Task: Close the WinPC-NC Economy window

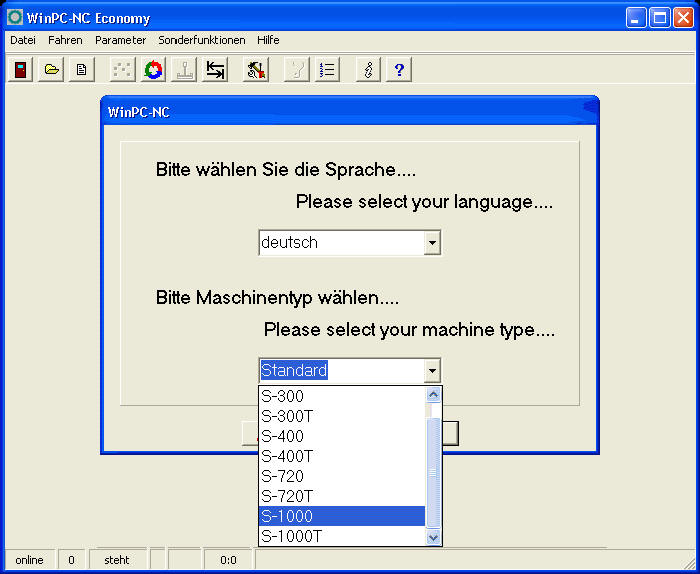Action: pyautogui.click(x=683, y=18)
